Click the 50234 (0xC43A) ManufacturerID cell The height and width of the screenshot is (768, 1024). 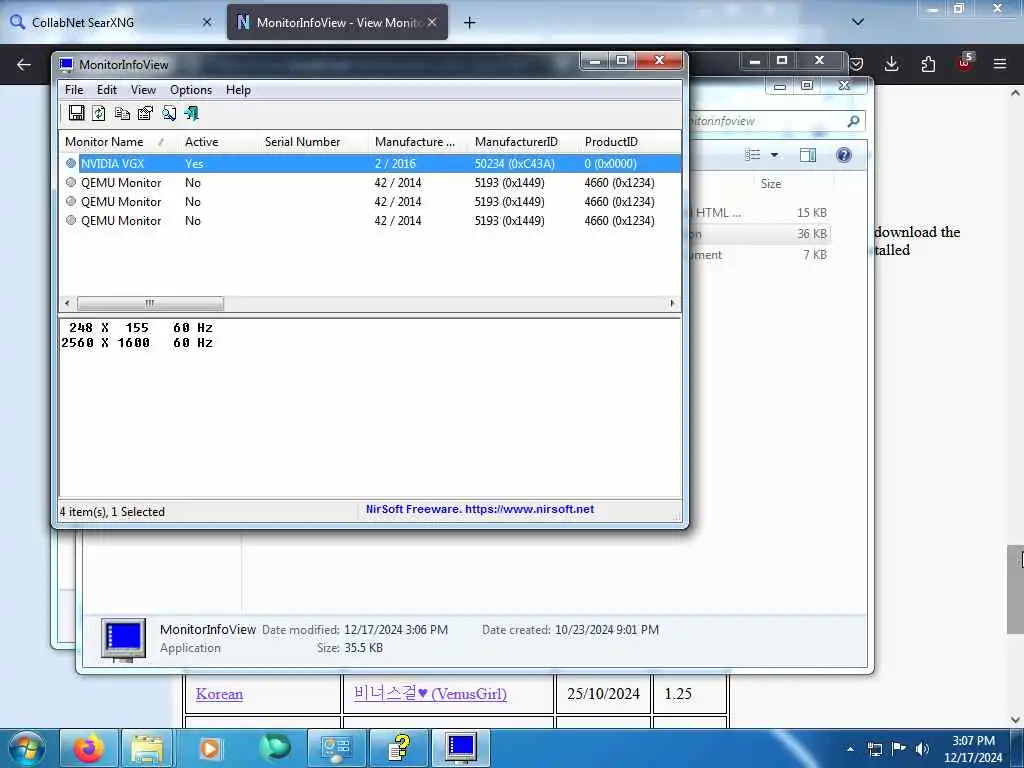[x=515, y=163]
